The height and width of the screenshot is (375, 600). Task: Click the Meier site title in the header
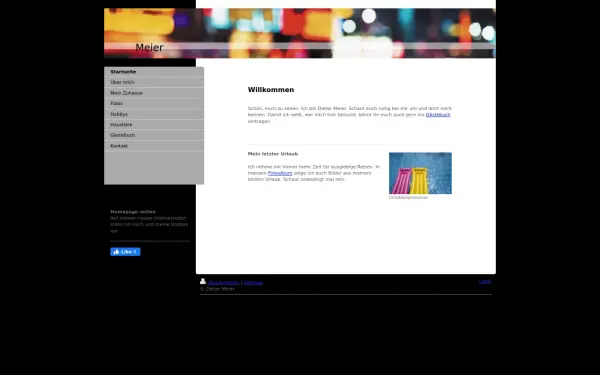pos(149,47)
